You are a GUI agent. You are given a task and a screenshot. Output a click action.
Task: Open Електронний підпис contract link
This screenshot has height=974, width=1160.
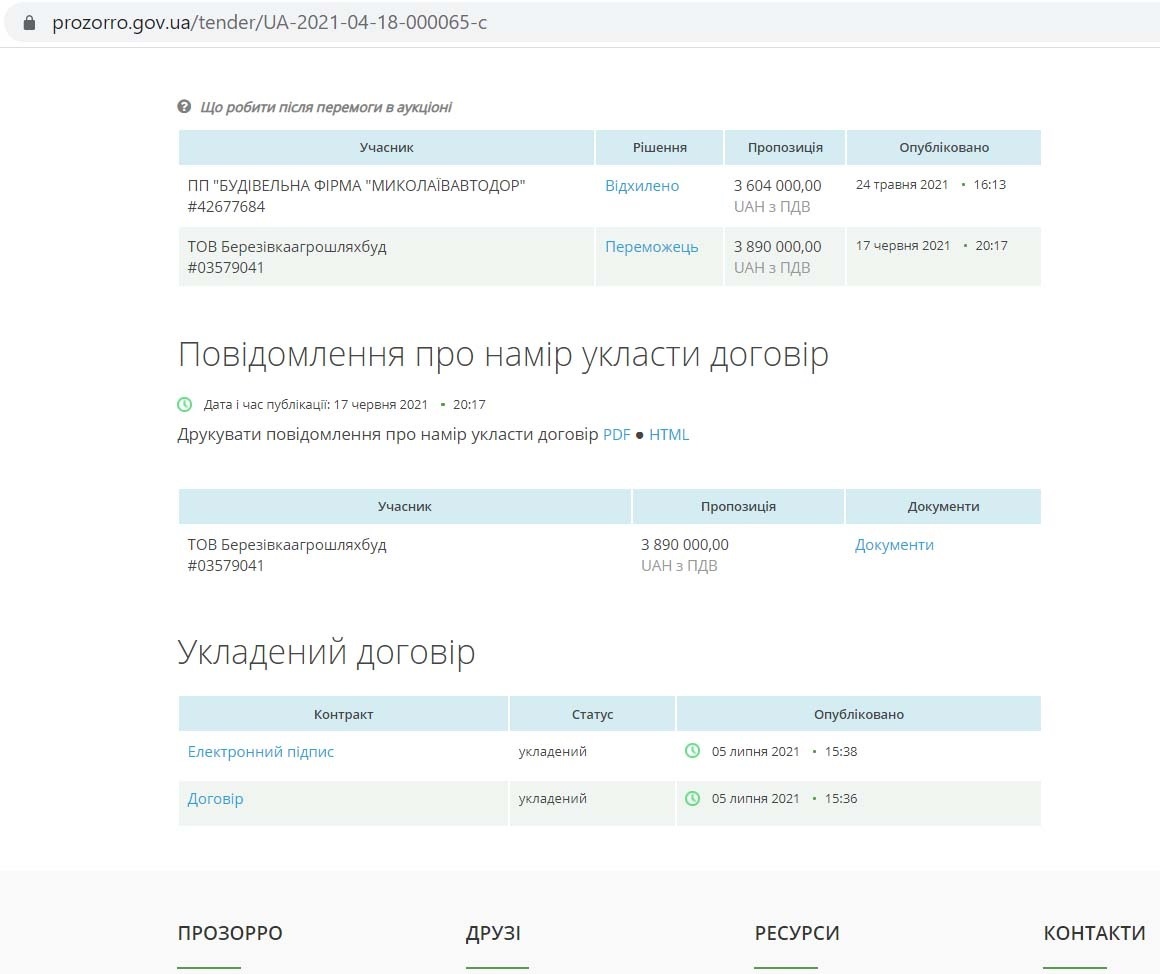(x=260, y=751)
